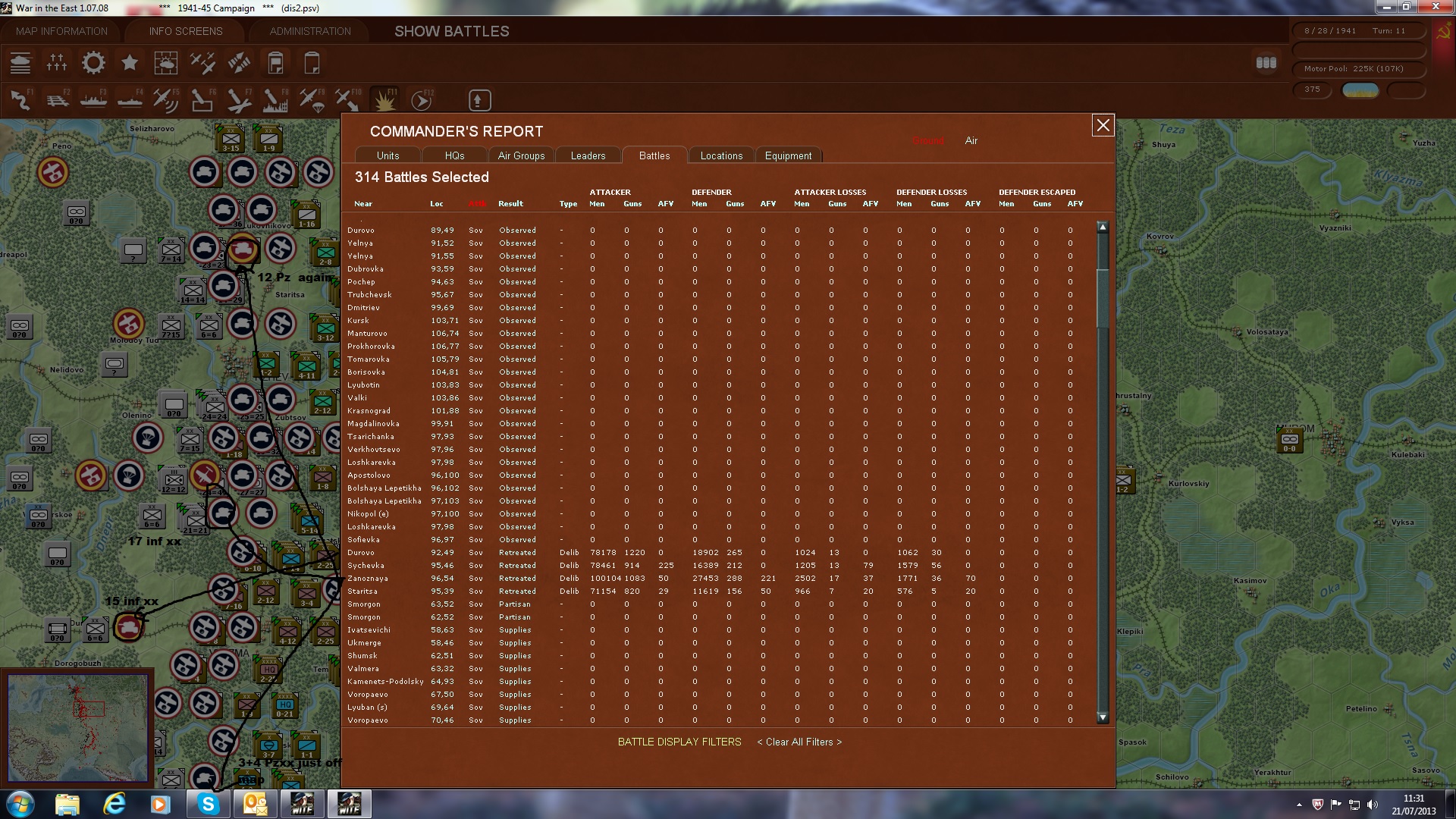This screenshot has width=1456, height=819.
Task: Switch to the Air Groups tab
Action: [521, 155]
